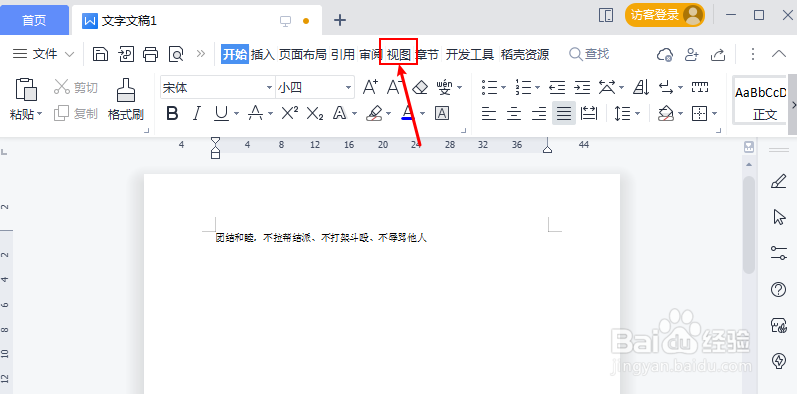Open Print Preview icon
The width and height of the screenshot is (797, 394).
(x=176, y=54)
